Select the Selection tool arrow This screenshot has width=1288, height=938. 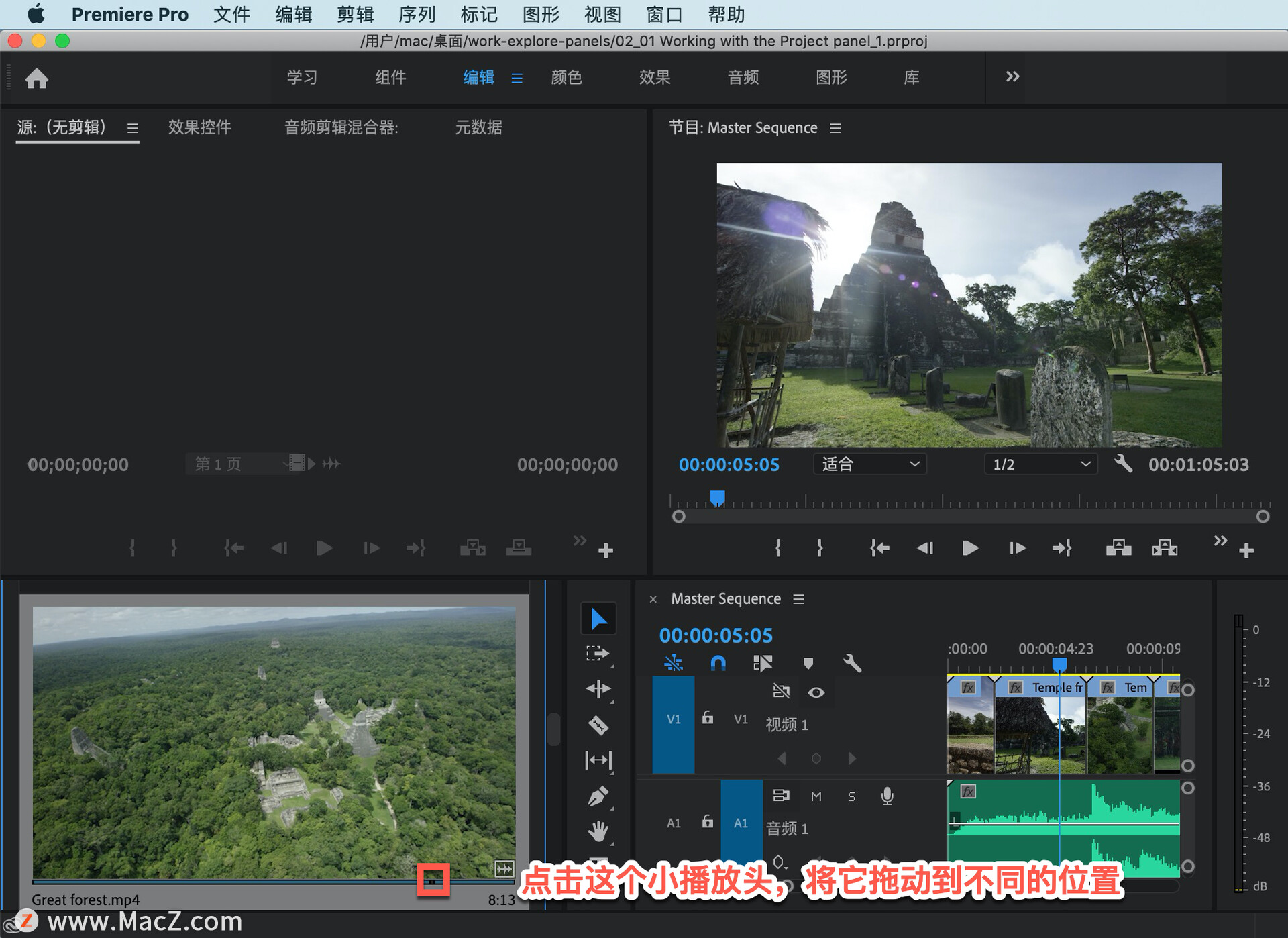pos(598,619)
